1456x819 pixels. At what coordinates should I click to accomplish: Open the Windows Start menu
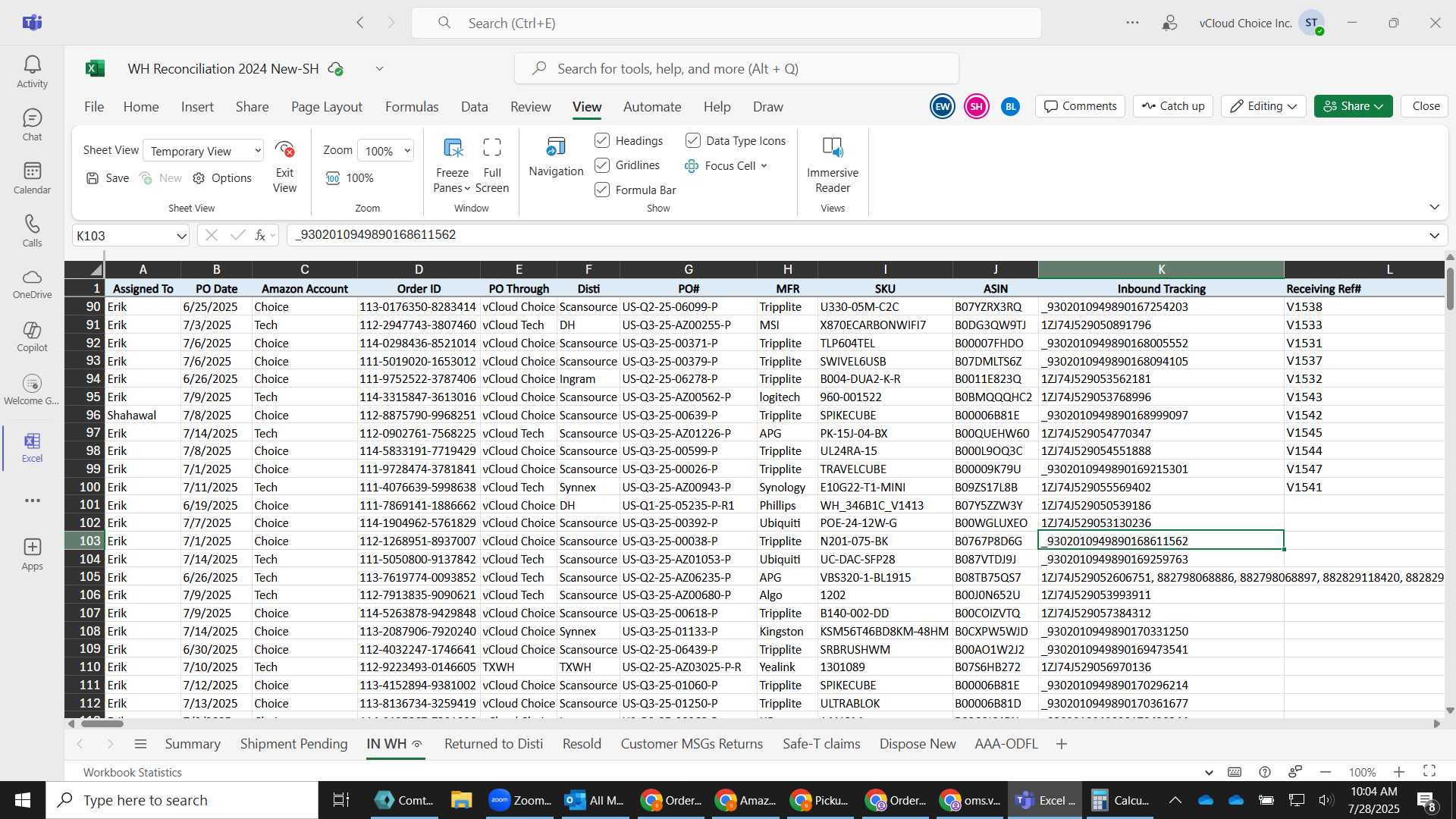pyautogui.click(x=22, y=800)
